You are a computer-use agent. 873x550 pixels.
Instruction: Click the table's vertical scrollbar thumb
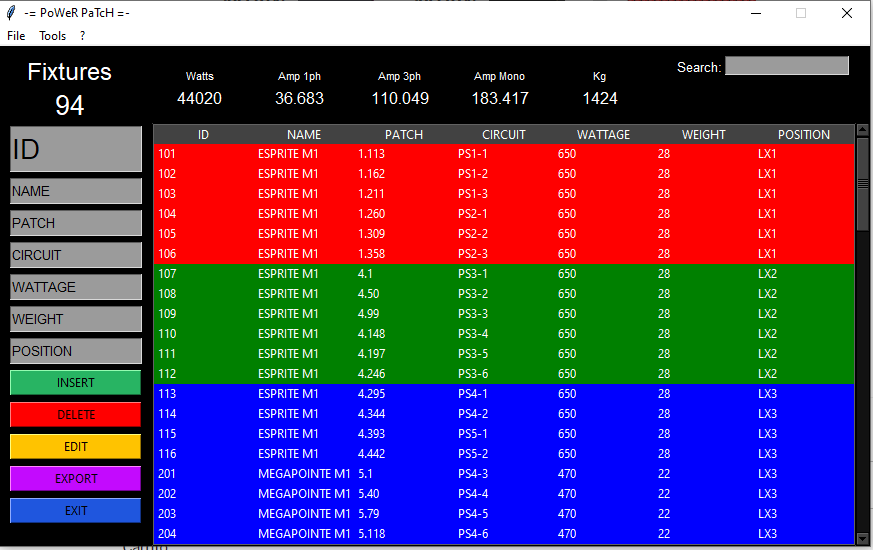click(x=862, y=190)
